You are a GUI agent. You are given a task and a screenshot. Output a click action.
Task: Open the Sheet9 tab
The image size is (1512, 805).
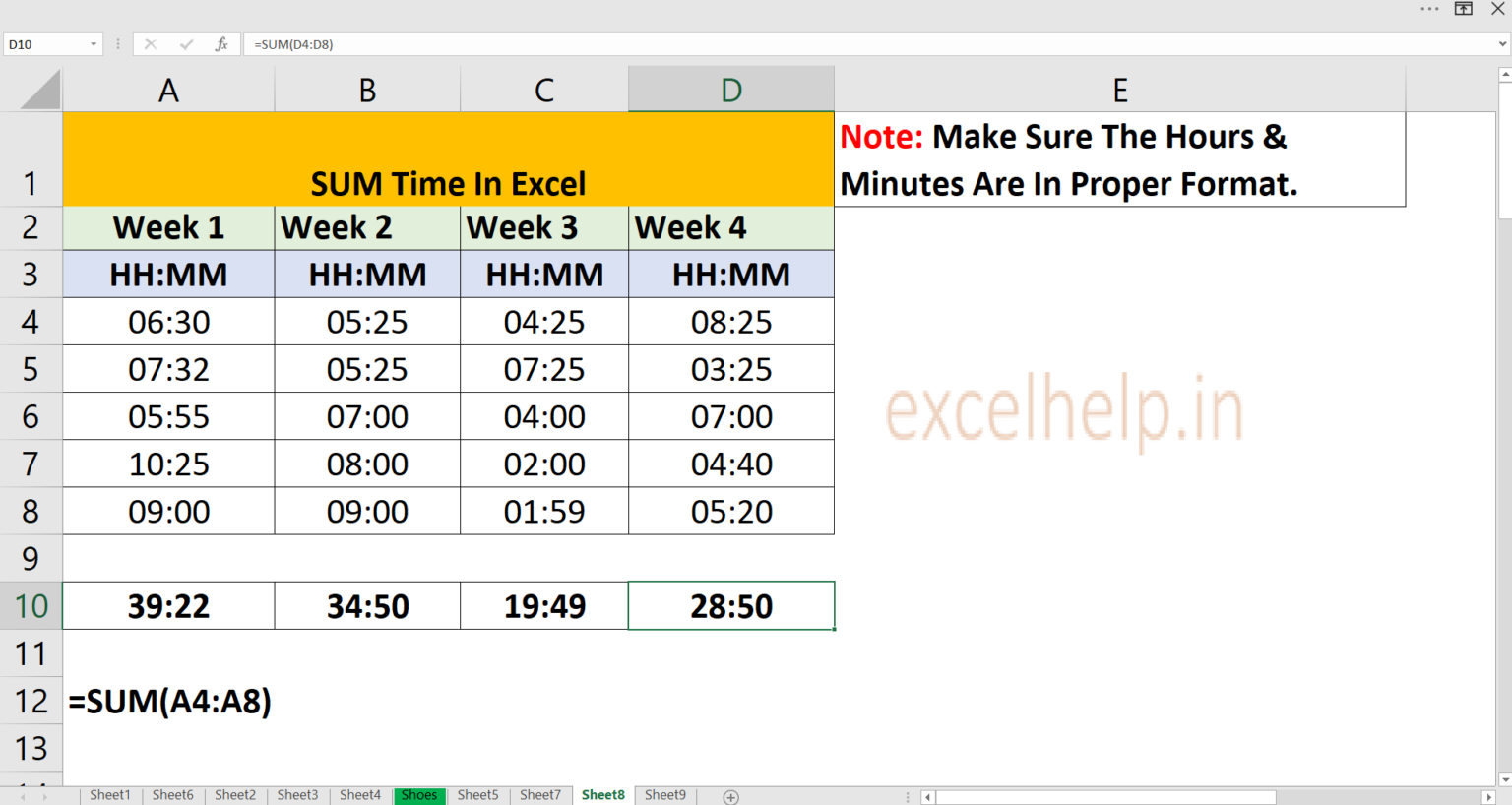point(665,795)
